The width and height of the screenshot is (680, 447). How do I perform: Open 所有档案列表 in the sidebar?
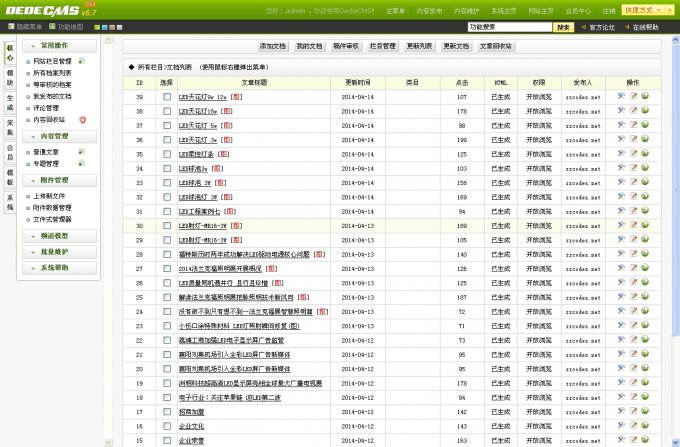coord(52,73)
